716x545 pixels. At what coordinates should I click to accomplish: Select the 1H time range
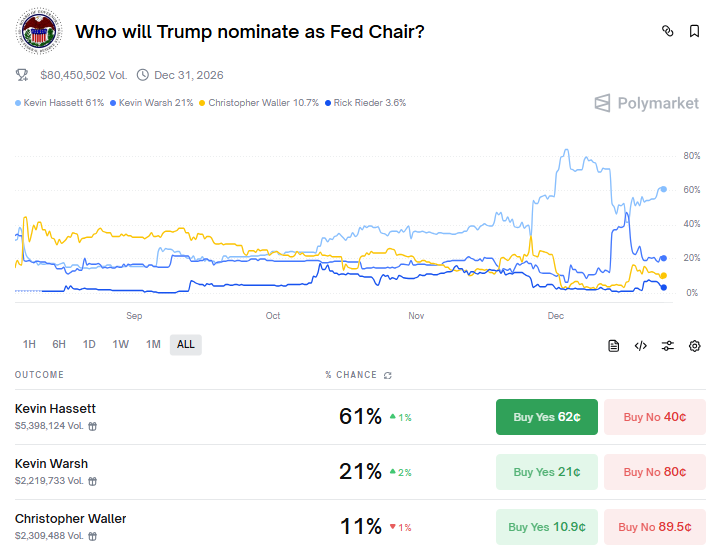29,344
